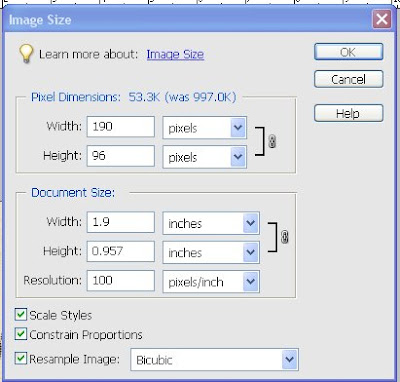The height and width of the screenshot is (382, 400).
Task: Click the document size chain link icon
Action: point(284,237)
